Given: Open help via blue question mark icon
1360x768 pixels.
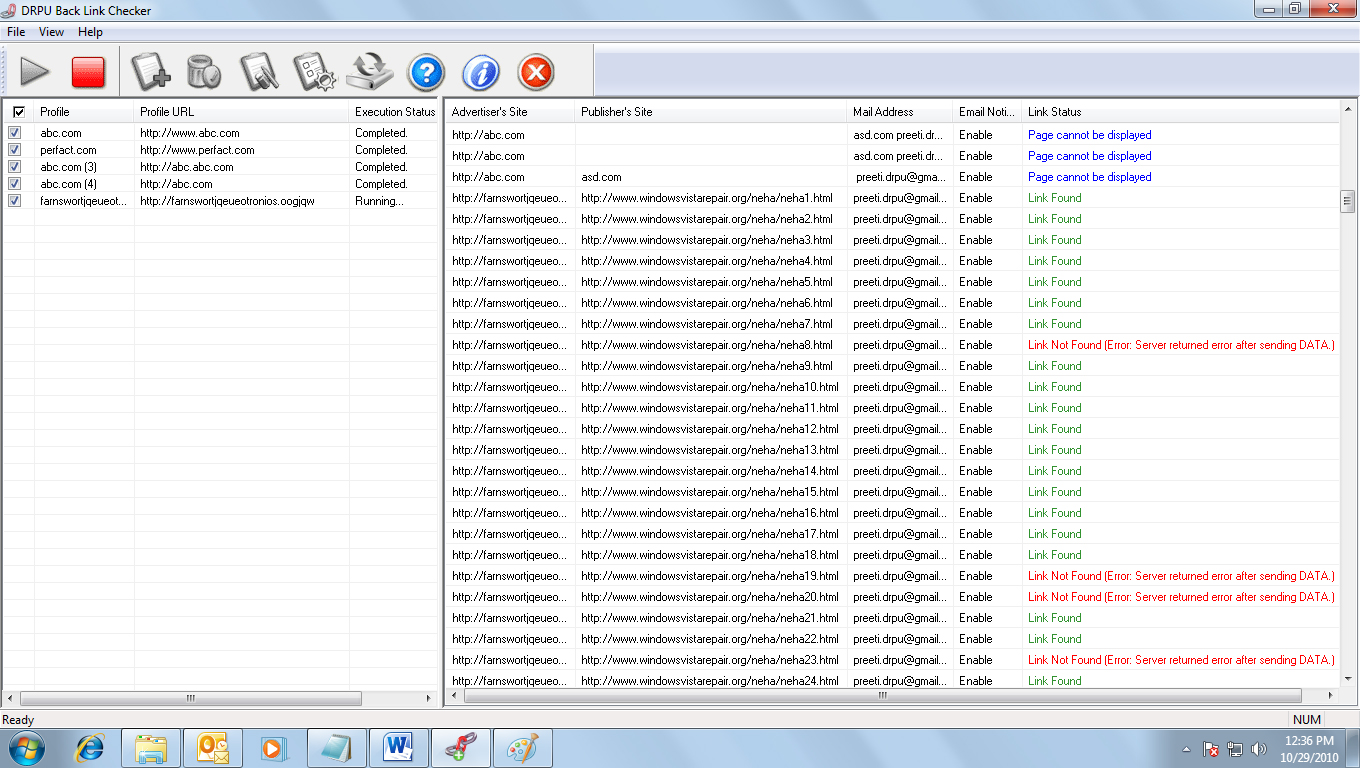Looking at the screenshot, I should [x=426, y=72].
